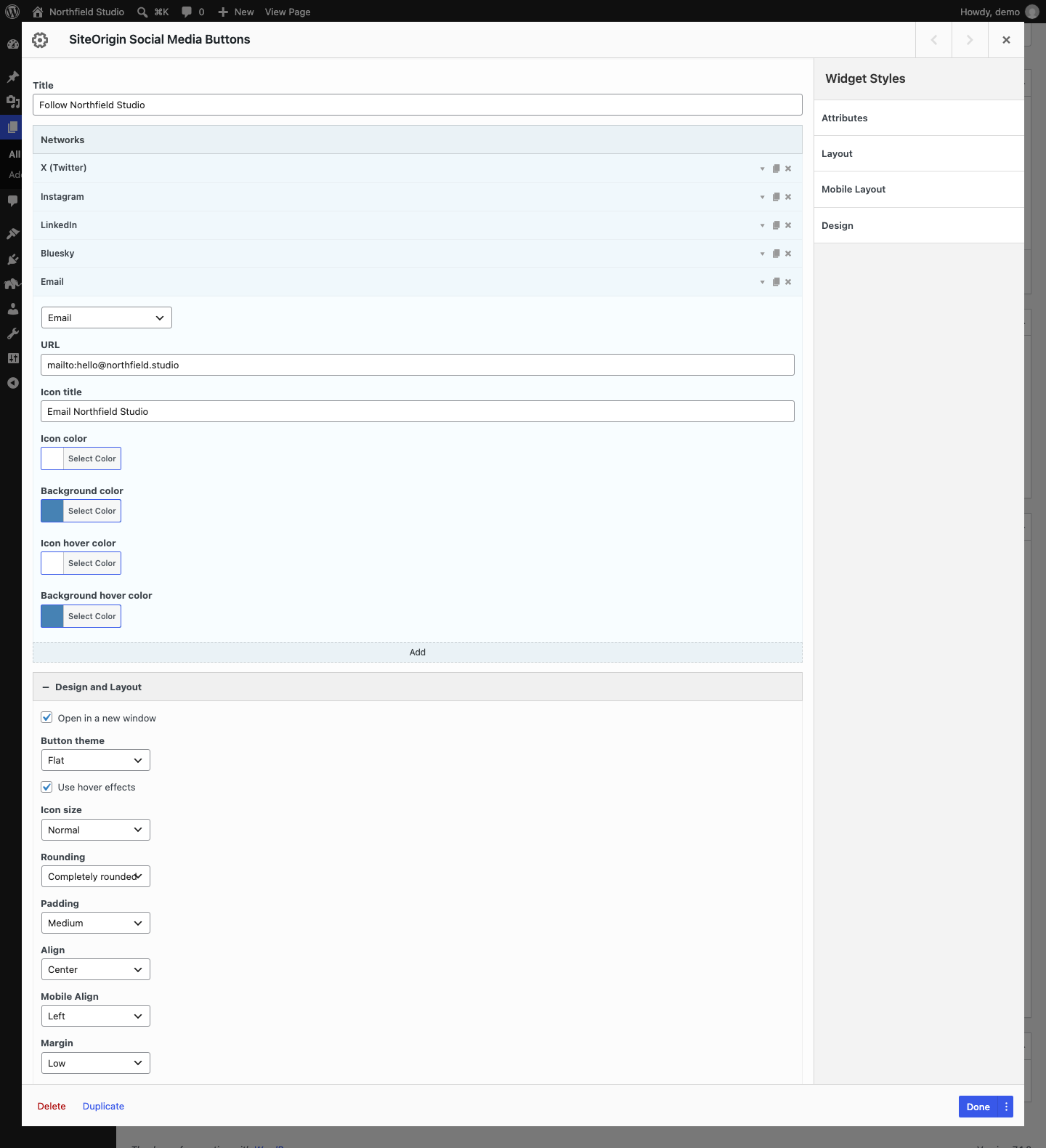1046x1148 pixels.
Task: Click the Duplicate widget link
Action: (x=103, y=1106)
